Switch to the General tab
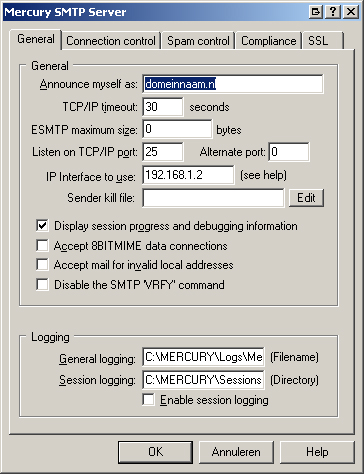The width and height of the screenshot is (364, 474). [x=36, y=39]
